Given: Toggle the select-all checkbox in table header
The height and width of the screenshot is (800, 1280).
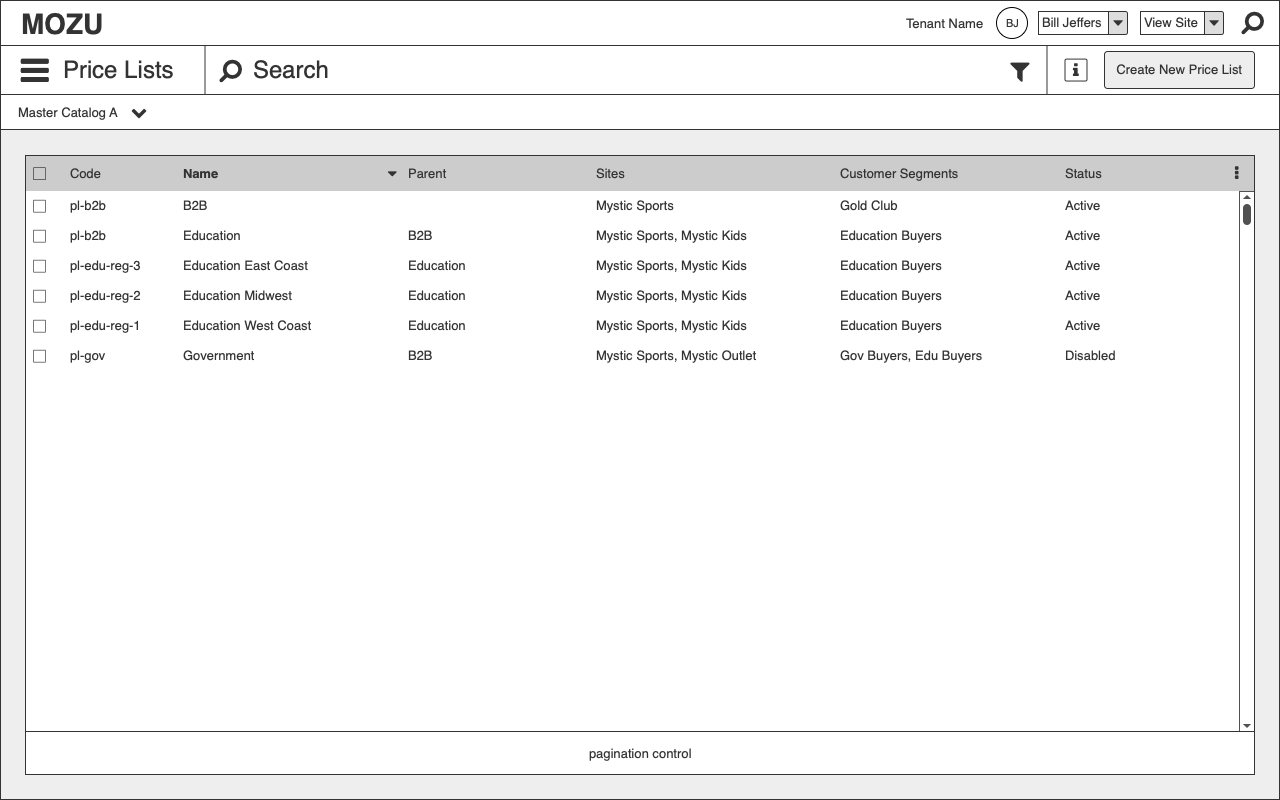Looking at the screenshot, I should (40, 173).
